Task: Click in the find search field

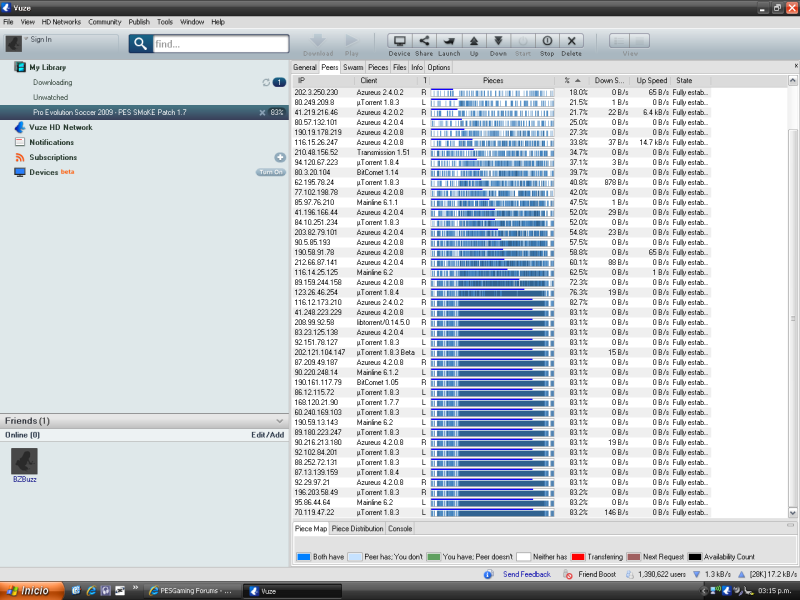Action: click(x=220, y=44)
